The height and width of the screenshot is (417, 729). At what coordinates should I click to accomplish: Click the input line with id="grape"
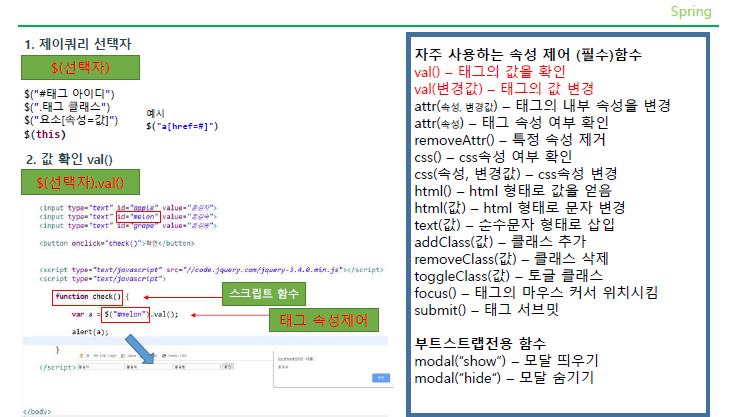[128, 225]
